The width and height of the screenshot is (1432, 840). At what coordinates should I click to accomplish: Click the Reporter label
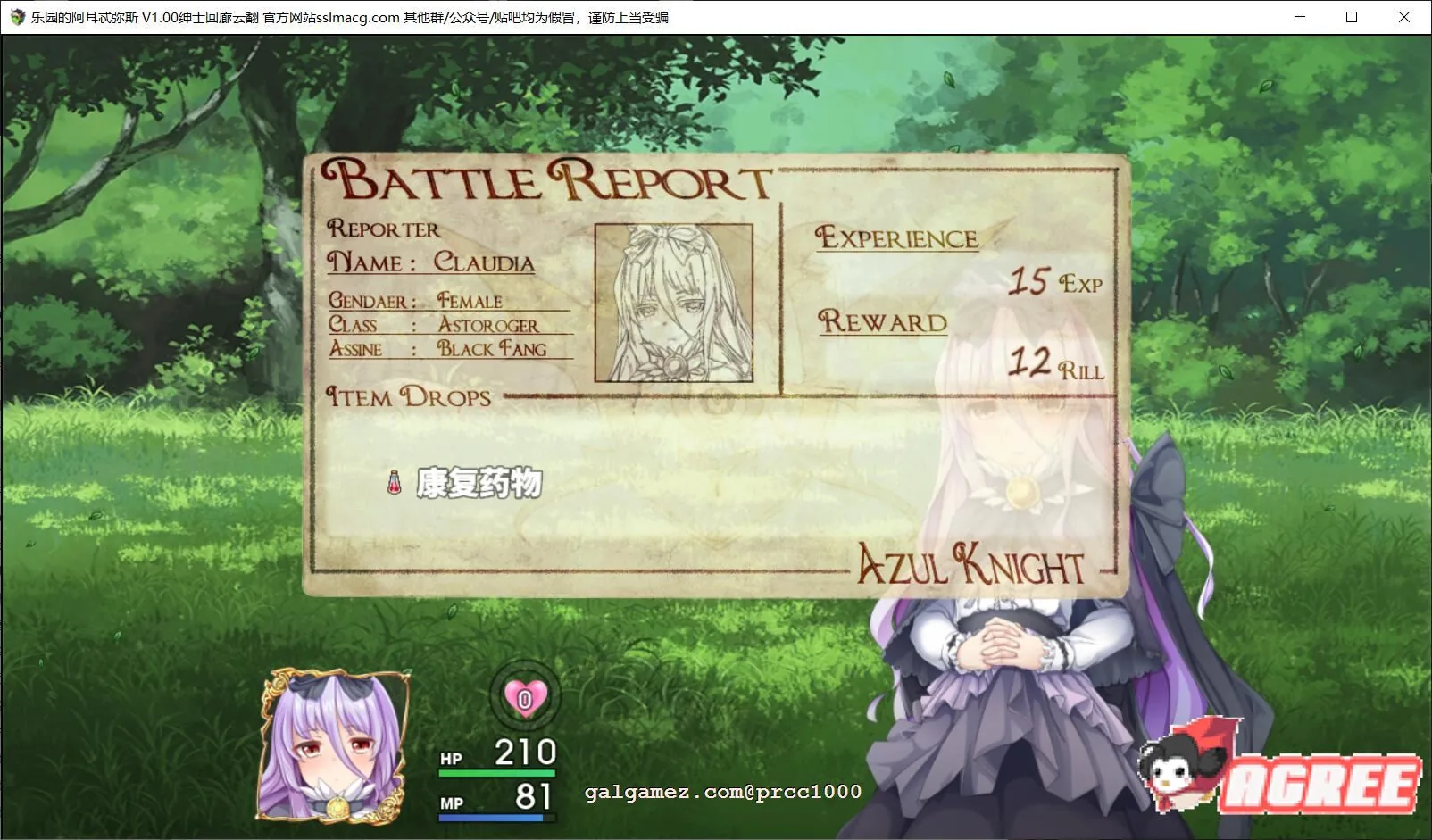click(x=383, y=229)
